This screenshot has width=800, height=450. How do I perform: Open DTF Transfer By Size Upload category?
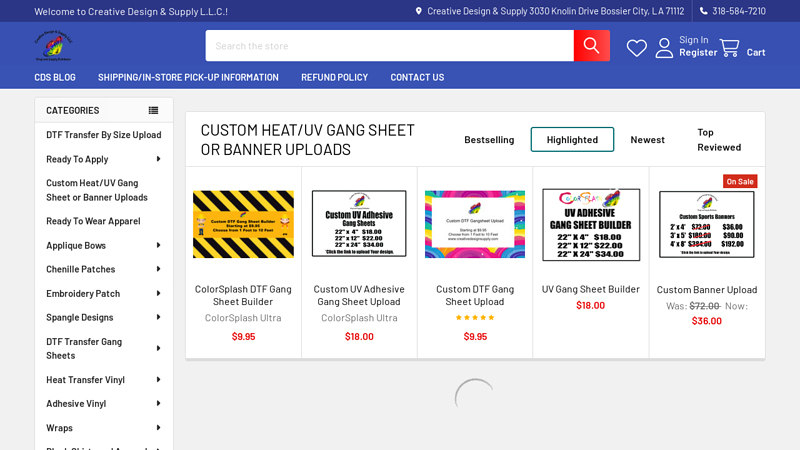[104, 135]
